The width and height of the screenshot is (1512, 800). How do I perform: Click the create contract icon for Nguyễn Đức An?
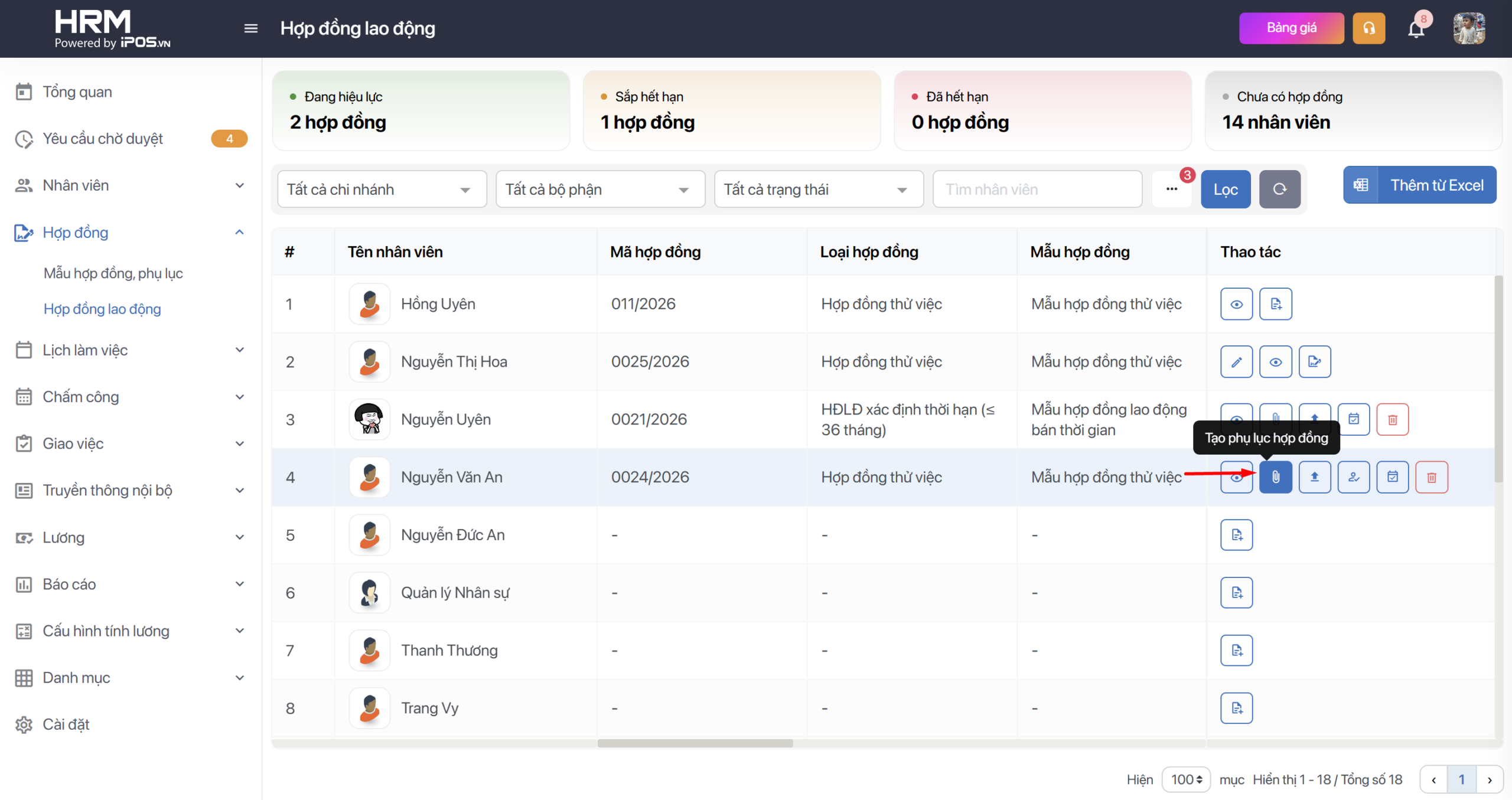point(1236,535)
